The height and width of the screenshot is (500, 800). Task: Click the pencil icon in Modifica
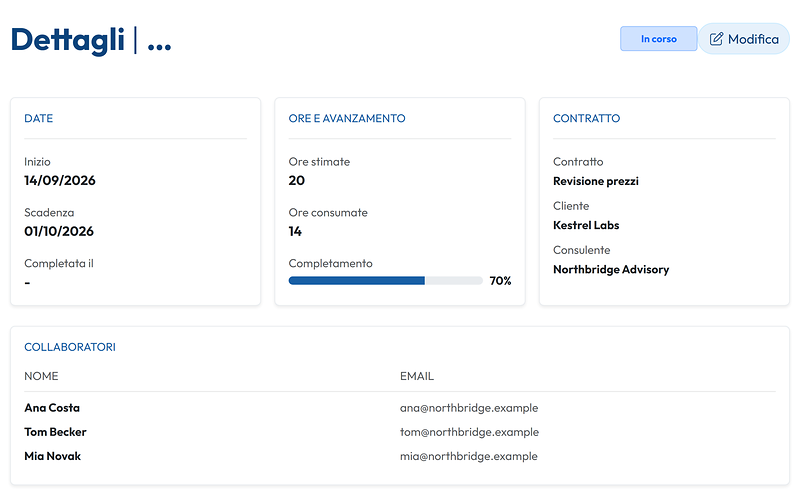coord(716,39)
